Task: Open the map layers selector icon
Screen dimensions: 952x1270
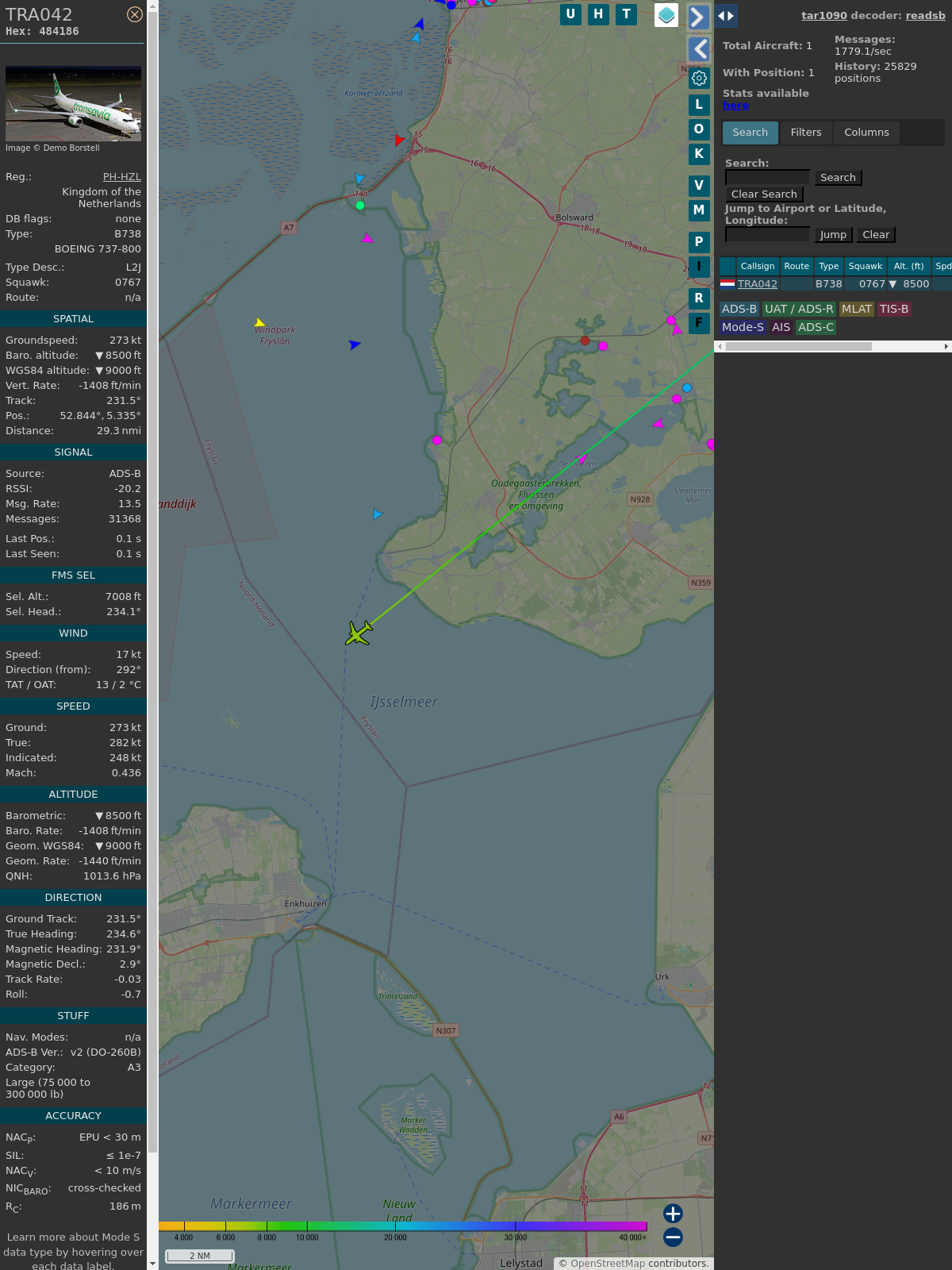Action: tap(666, 15)
